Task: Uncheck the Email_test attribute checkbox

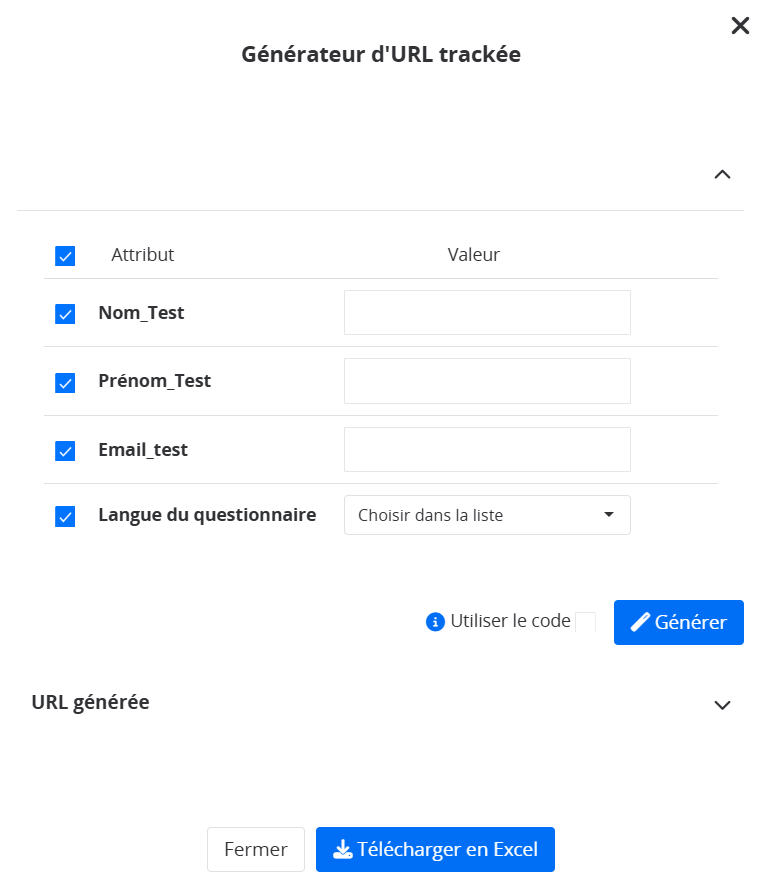Action: 65,451
